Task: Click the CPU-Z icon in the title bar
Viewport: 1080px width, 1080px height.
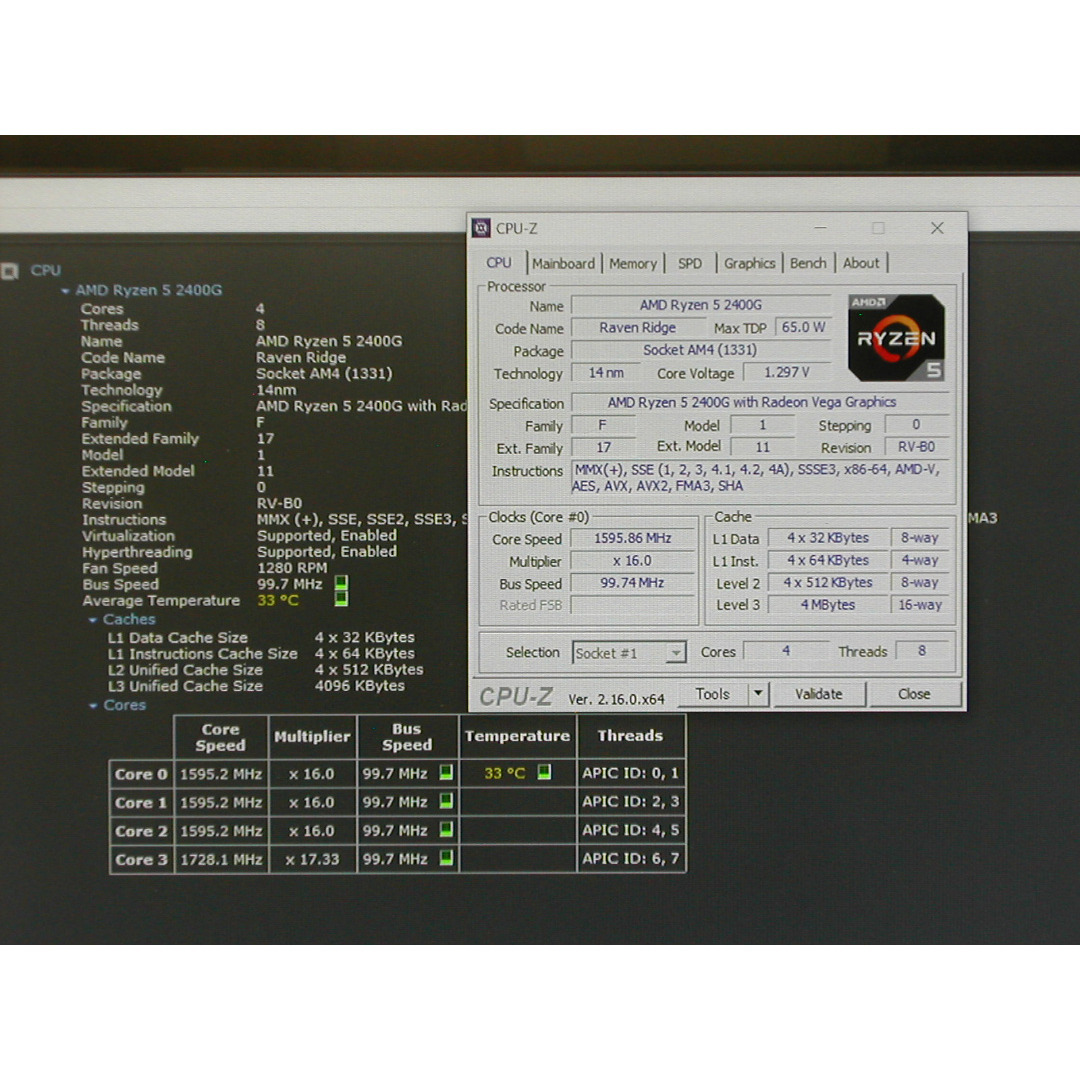Action: coord(483,228)
